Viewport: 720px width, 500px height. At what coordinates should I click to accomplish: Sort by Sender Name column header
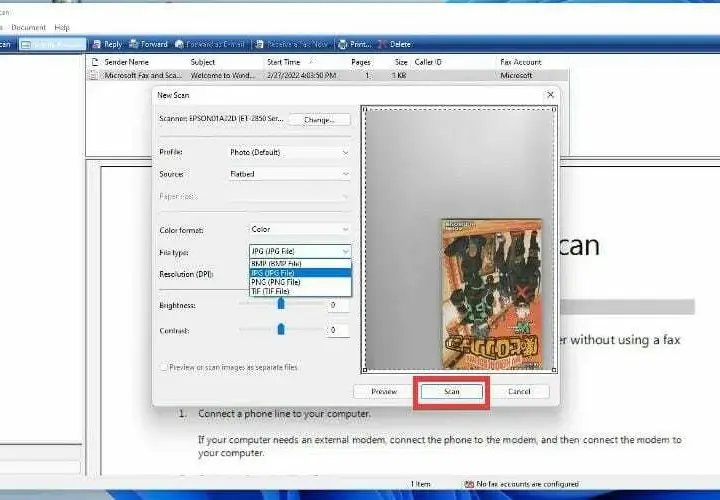pyautogui.click(x=126, y=62)
